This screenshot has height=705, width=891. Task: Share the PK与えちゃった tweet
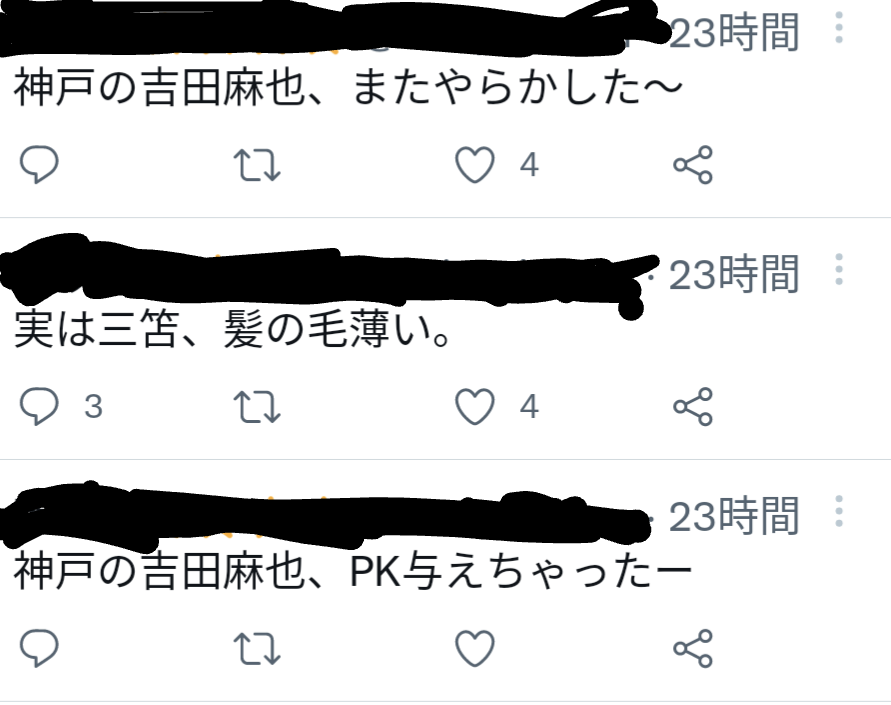693,648
